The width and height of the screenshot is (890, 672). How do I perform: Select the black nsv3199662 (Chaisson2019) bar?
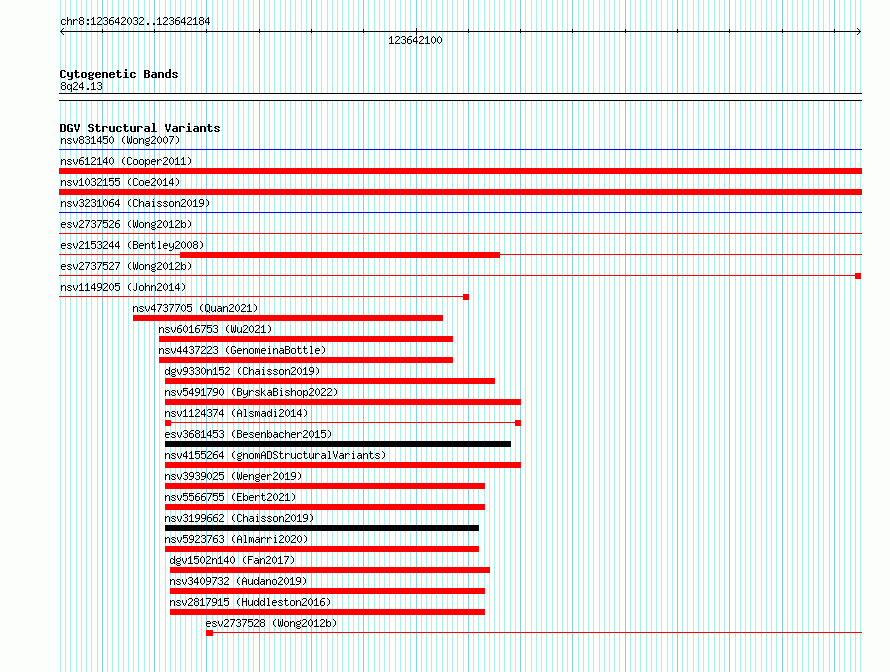pyautogui.click(x=322, y=528)
